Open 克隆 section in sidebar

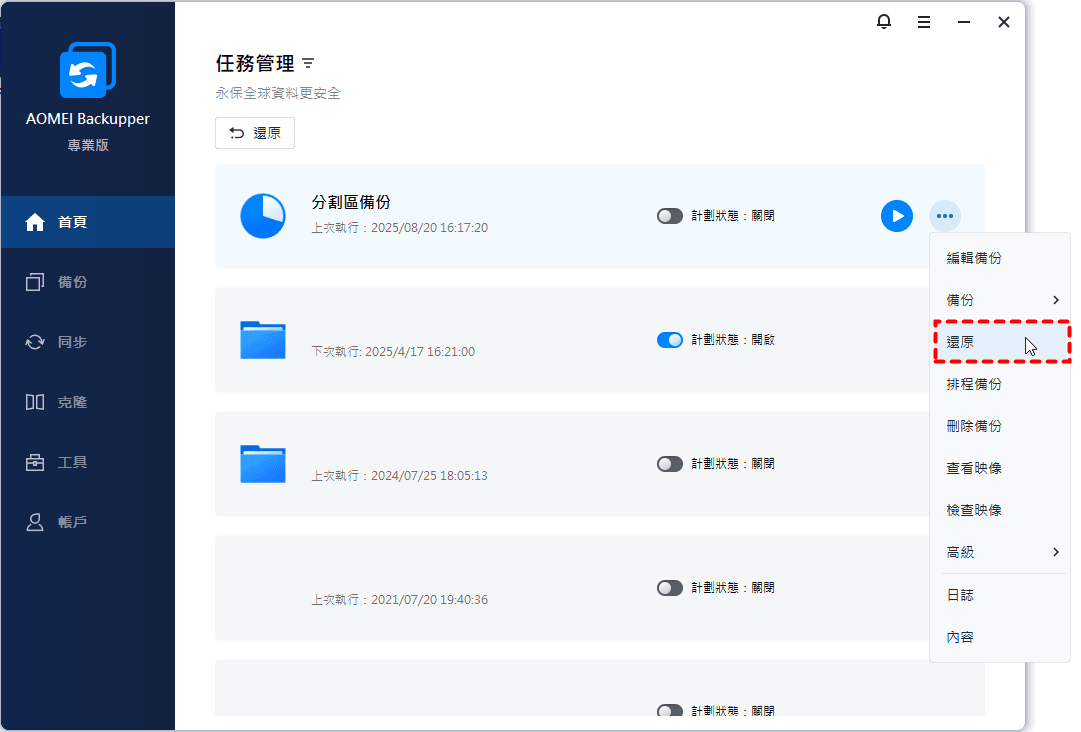pos(88,402)
